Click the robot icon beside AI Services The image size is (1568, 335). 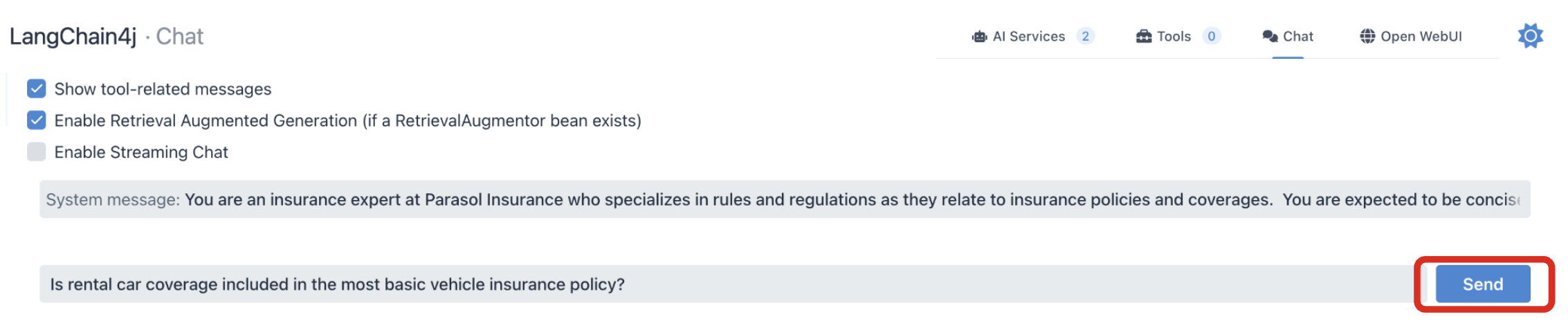click(979, 37)
